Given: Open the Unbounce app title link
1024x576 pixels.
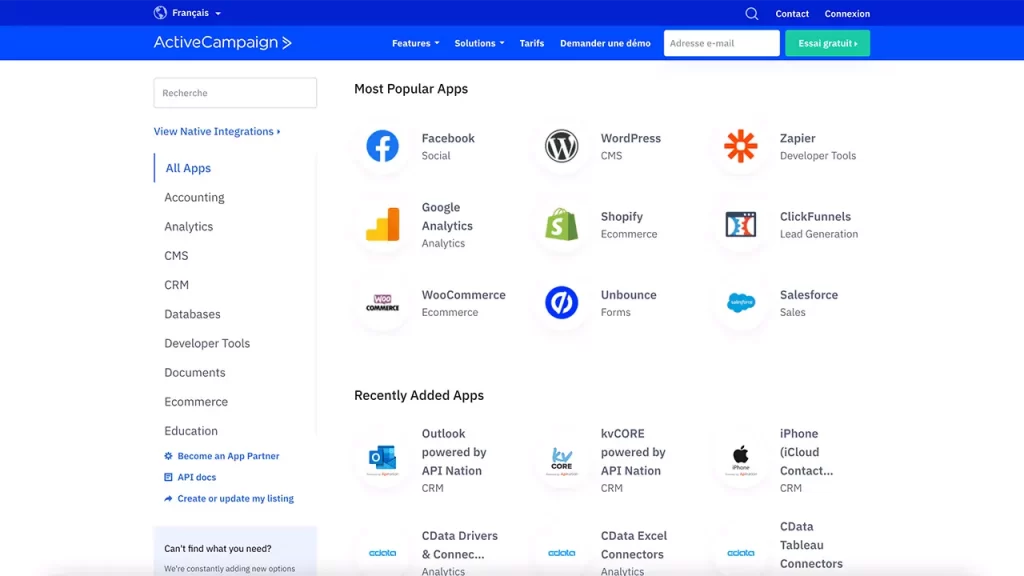Looking at the screenshot, I should [628, 295].
